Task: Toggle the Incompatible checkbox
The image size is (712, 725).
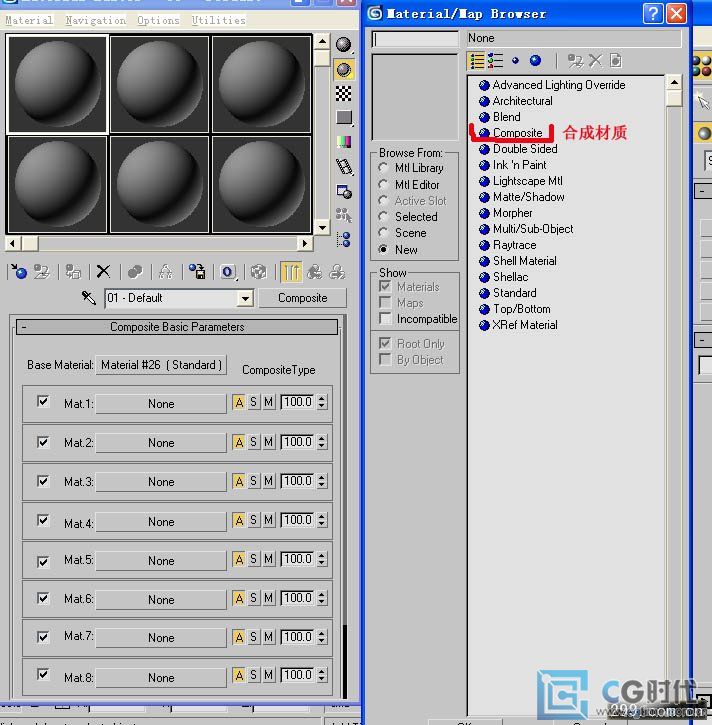Action: click(x=385, y=318)
